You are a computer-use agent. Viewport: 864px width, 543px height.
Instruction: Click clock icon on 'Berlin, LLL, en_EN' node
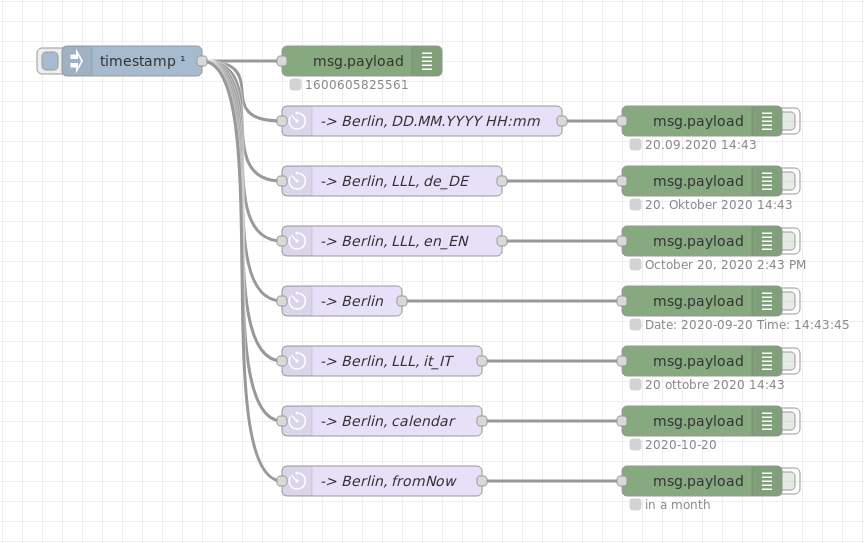point(297,241)
